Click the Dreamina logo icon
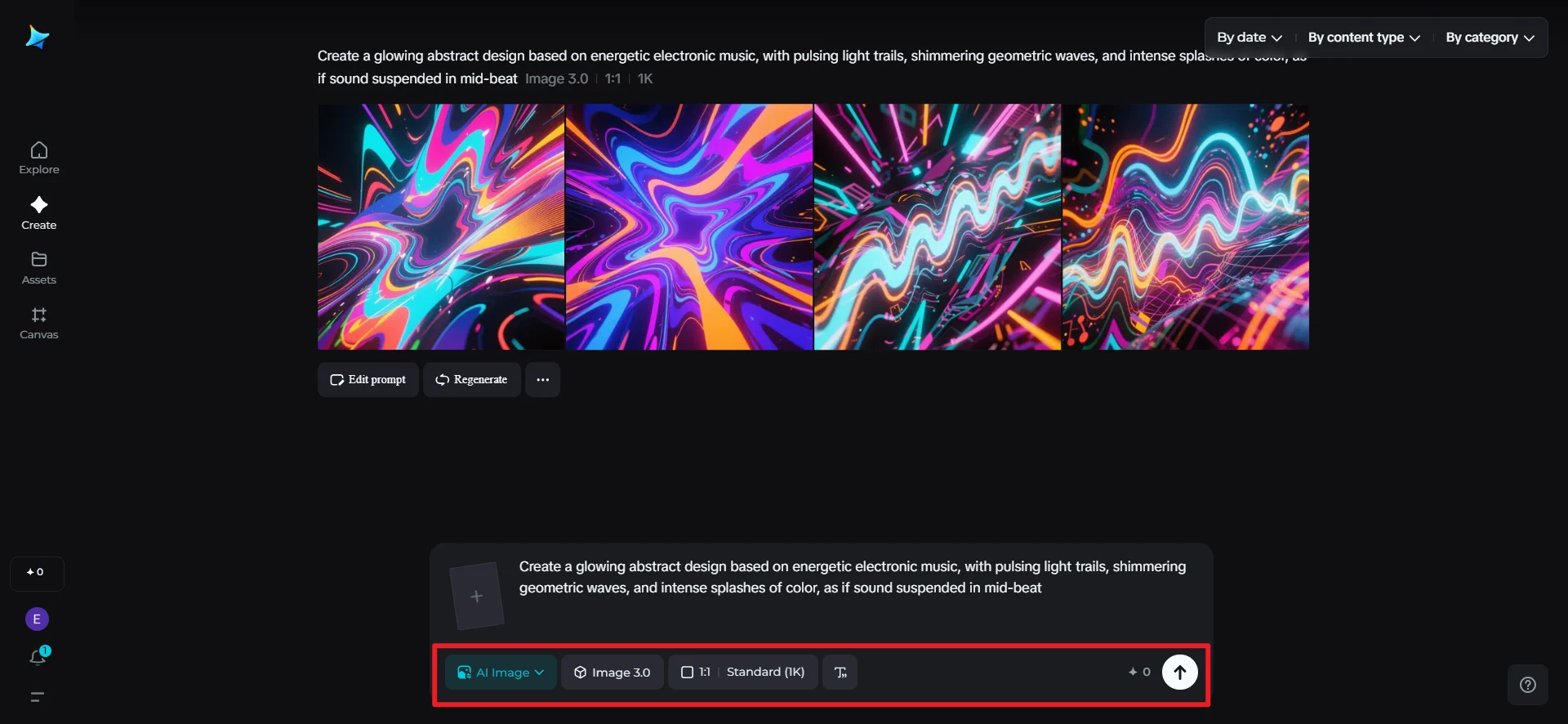Viewport: 1568px width, 724px height. point(38,37)
